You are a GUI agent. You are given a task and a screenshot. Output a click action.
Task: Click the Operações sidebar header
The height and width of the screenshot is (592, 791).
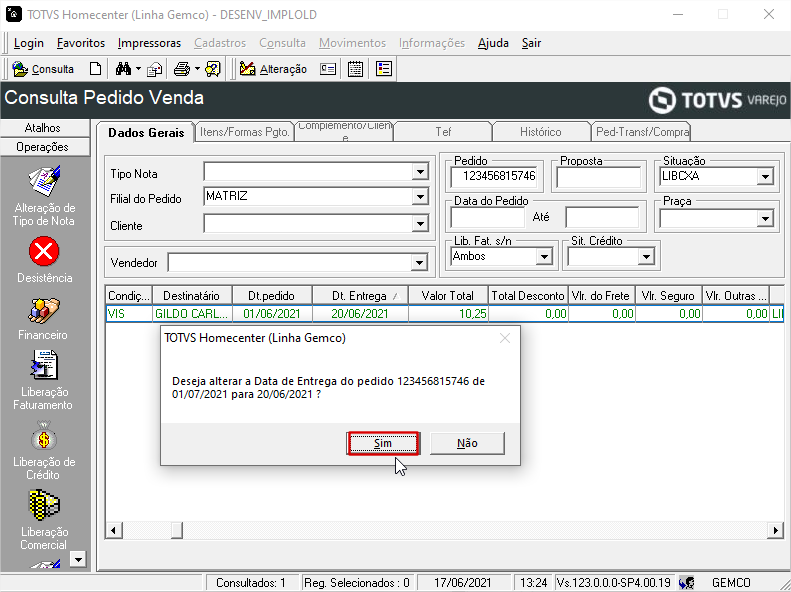coord(43,147)
